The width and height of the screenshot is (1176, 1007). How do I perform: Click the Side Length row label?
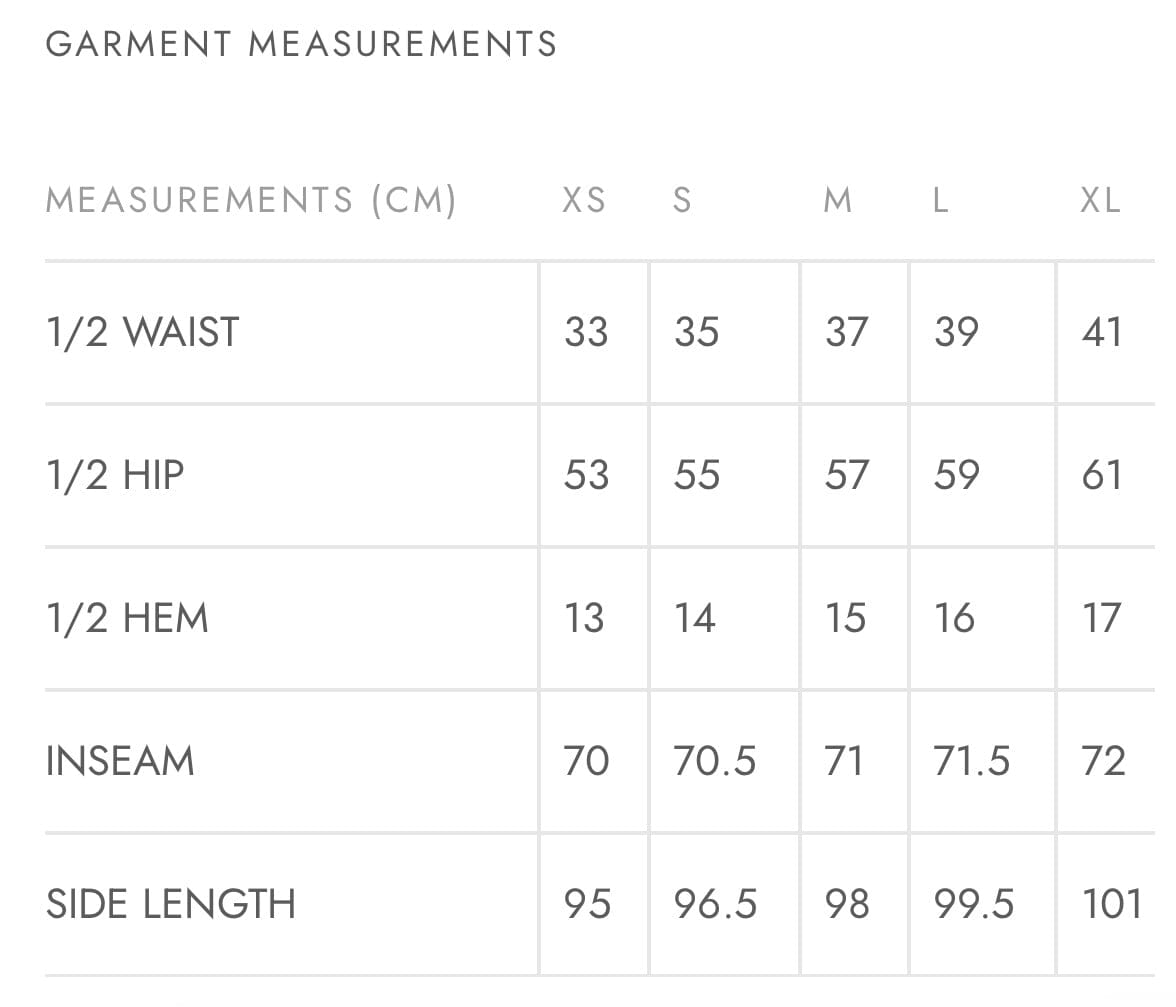point(171,904)
